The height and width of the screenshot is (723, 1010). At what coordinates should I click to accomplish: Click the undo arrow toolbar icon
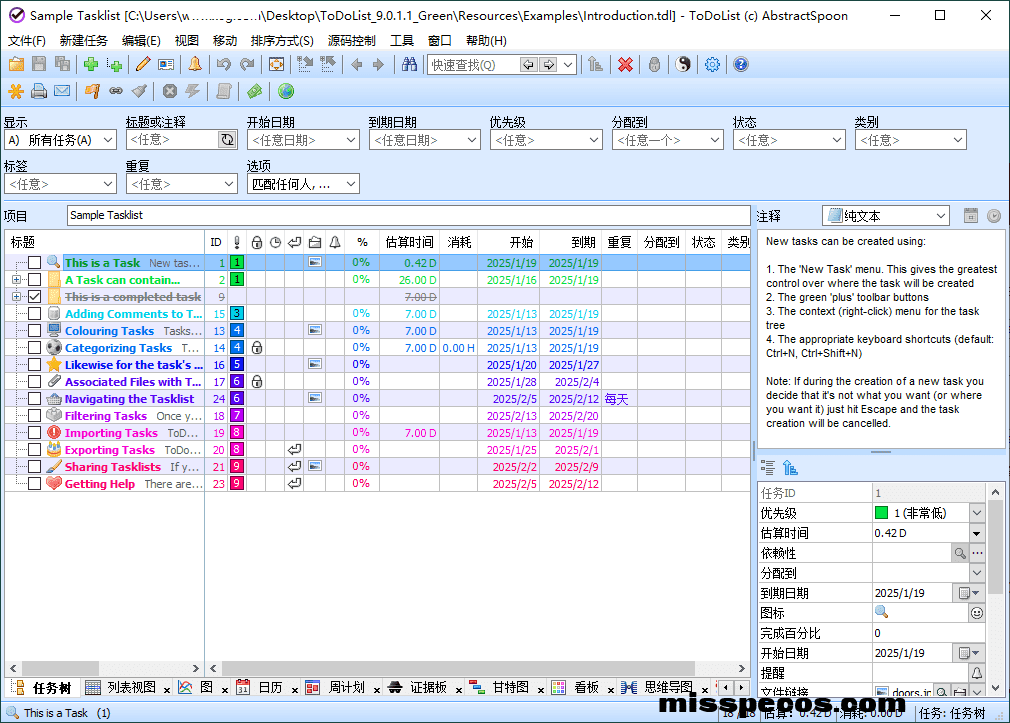pos(223,65)
